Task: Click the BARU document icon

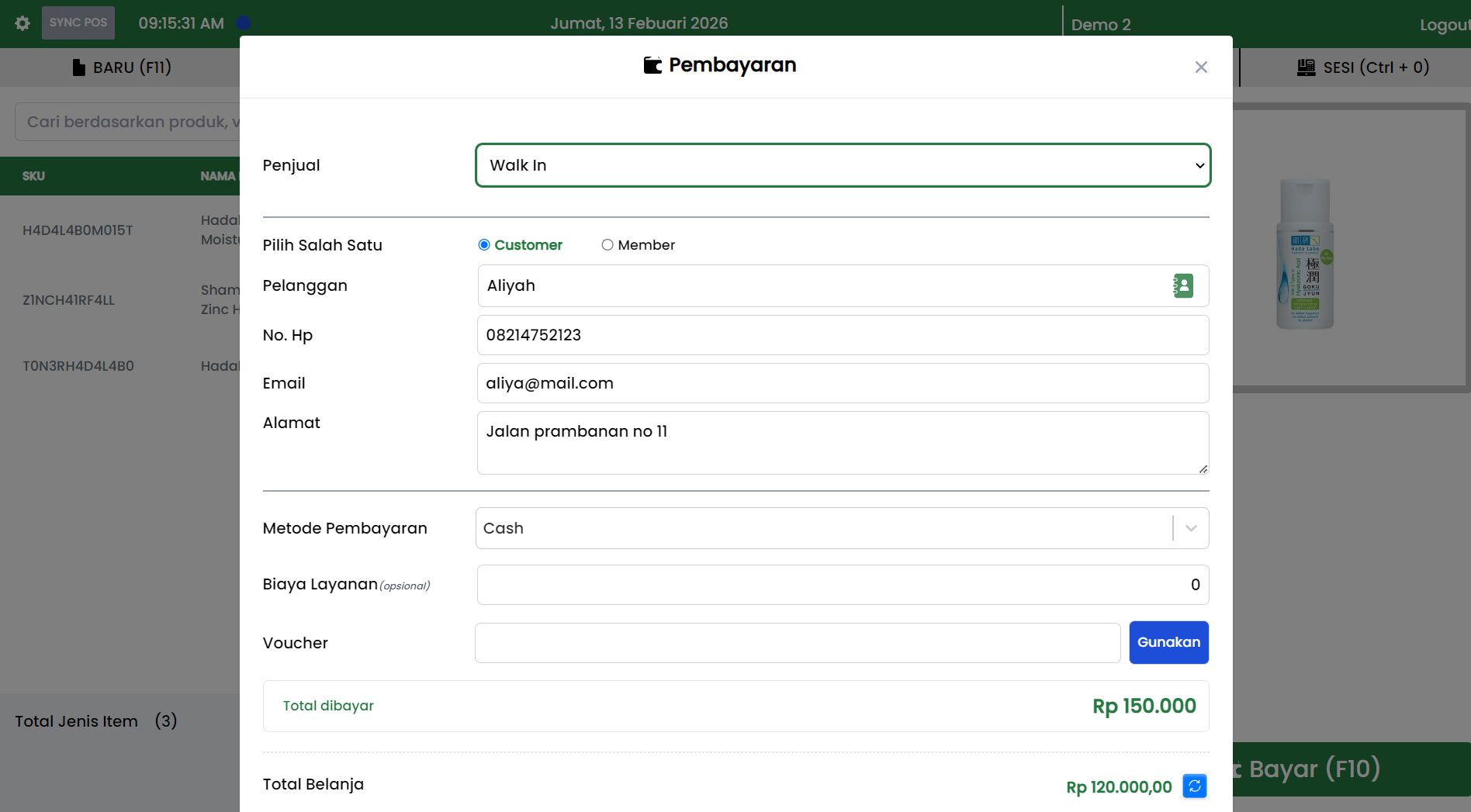Action: click(x=78, y=67)
